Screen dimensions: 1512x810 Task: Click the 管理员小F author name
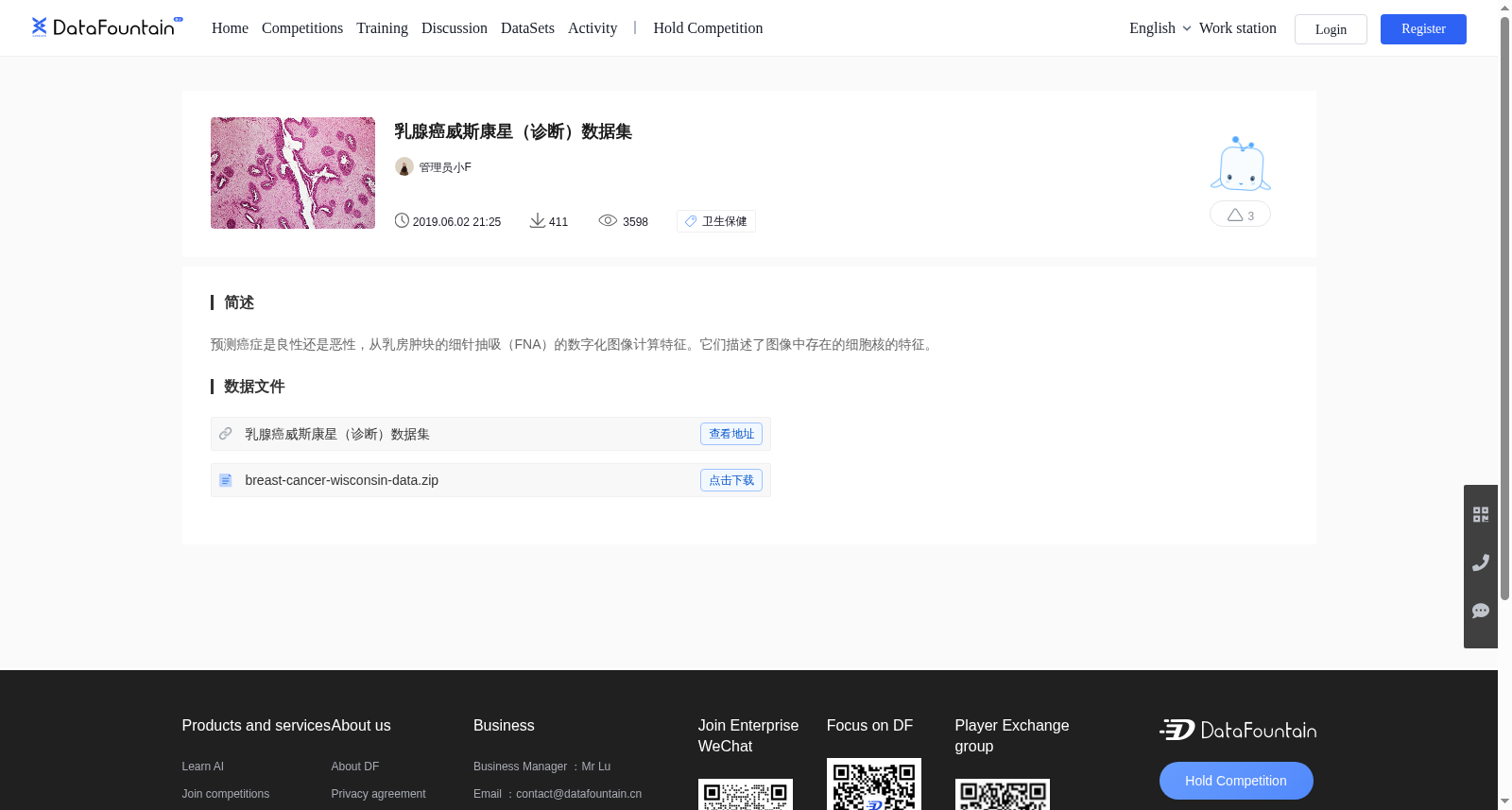[x=445, y=167]
